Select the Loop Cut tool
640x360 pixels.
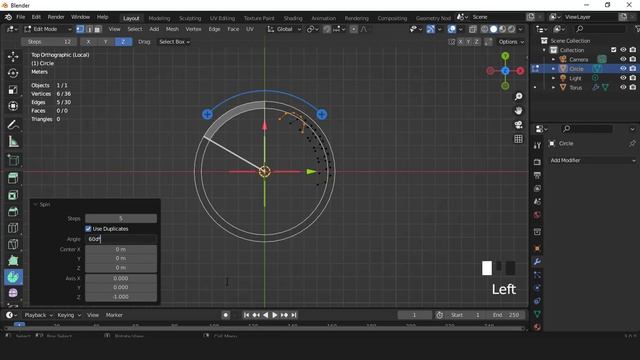click(13, 228)
